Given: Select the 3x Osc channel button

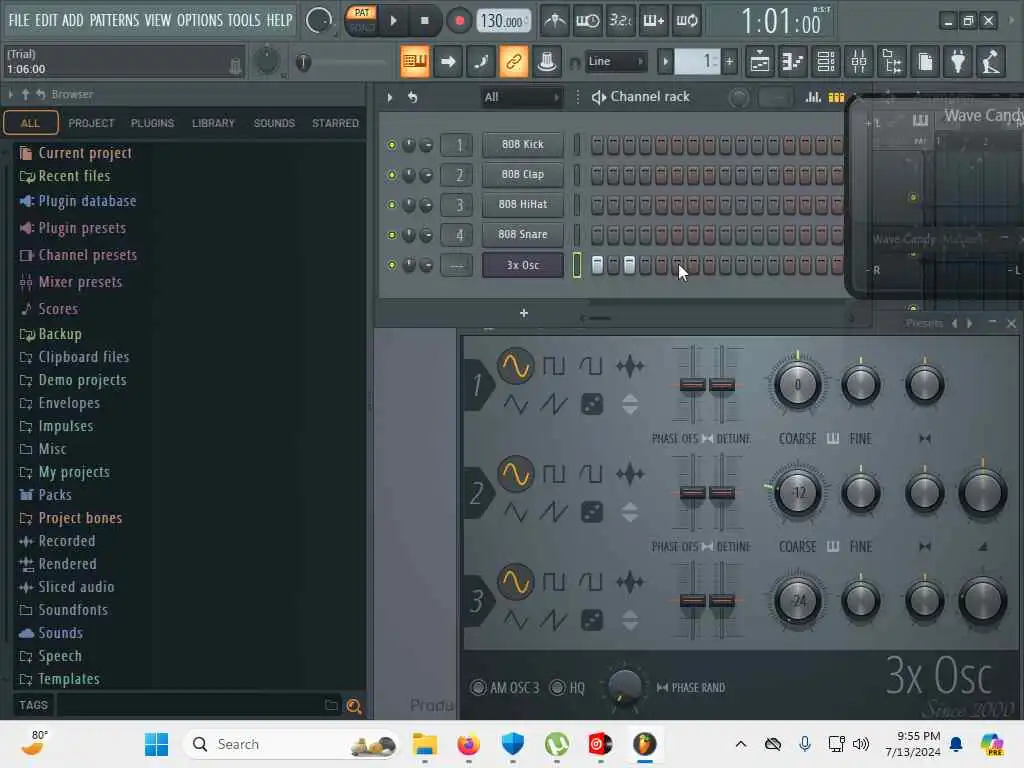Looking at the screenshot, I should point(522,265).
